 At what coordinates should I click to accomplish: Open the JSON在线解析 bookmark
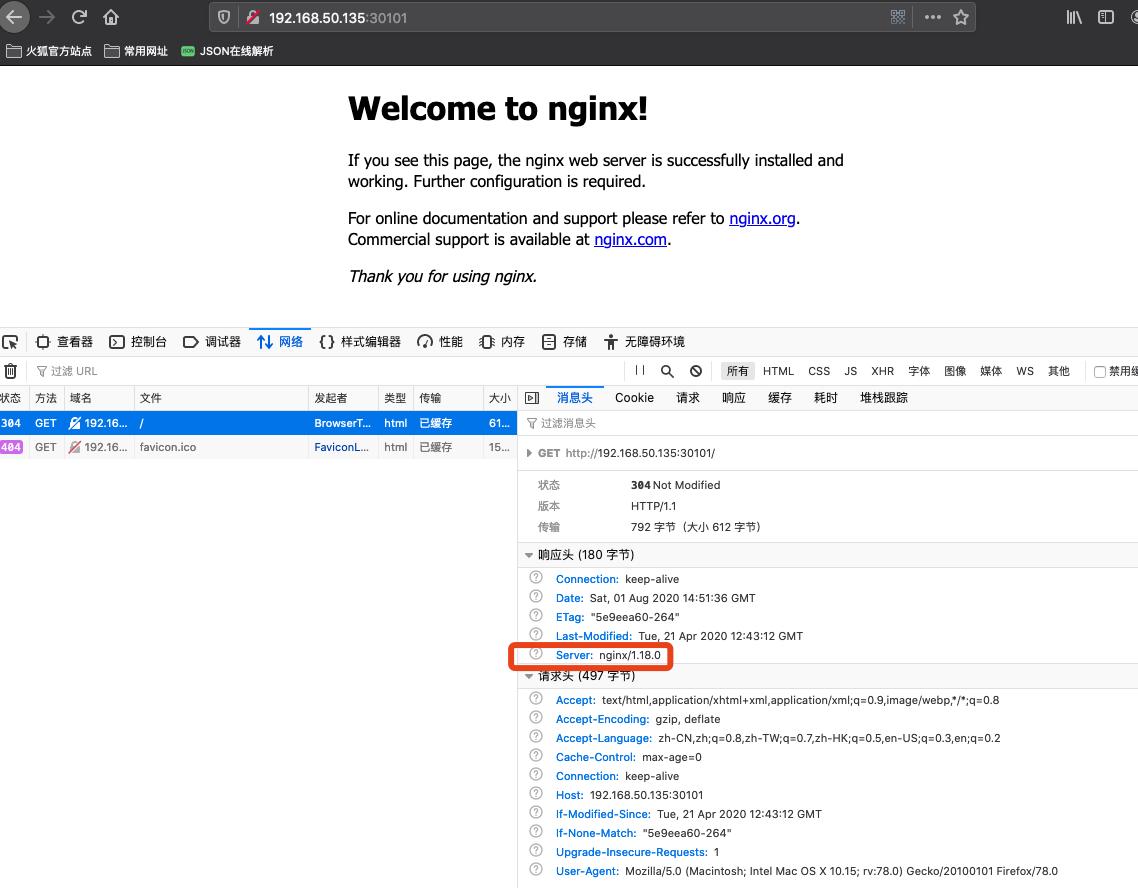227,51
